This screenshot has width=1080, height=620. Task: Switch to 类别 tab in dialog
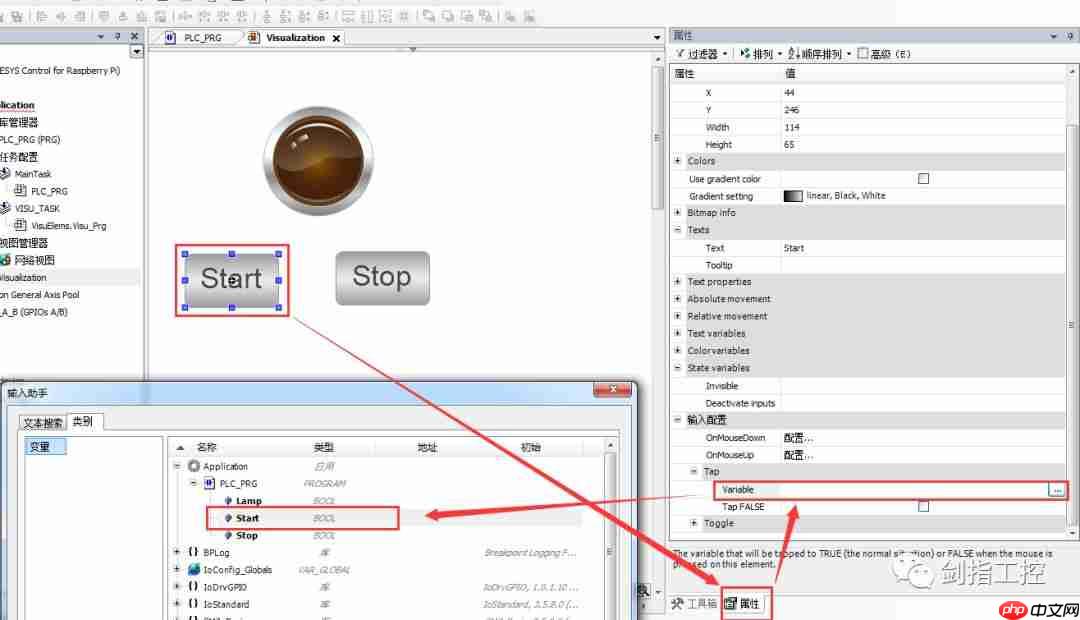[x=83, y=421]
